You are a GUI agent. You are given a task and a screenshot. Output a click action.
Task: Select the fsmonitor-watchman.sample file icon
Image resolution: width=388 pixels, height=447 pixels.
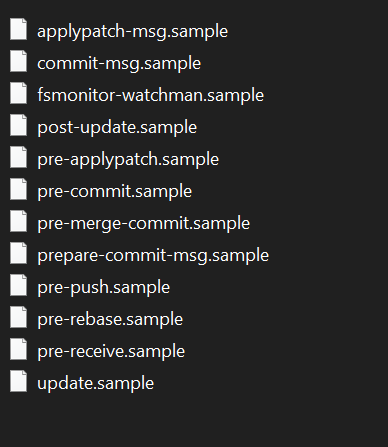[18, 93]
